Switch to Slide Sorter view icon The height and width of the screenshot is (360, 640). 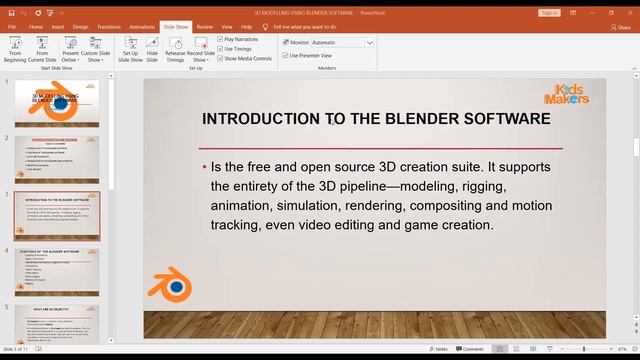(x=516, y=349)
